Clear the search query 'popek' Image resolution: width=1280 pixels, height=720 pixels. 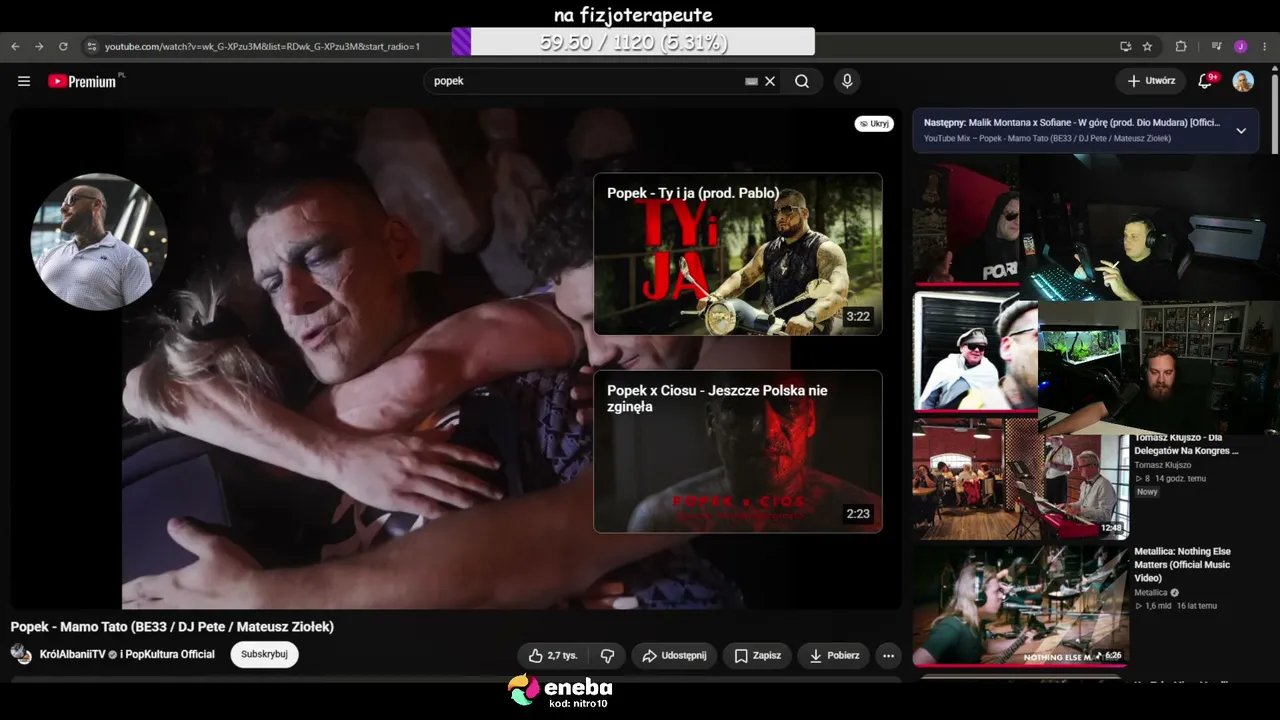click(770, 81)
